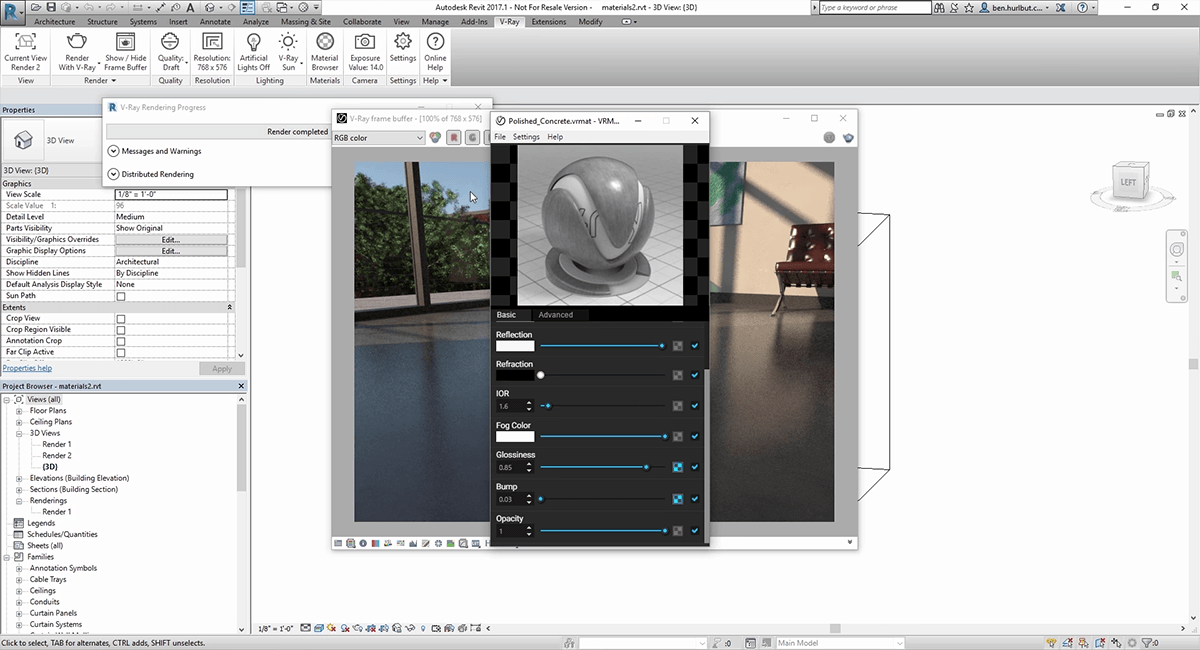Image resolution: width=1200 pixels, height=650 pixels.
Task: Click the V-Ray Sun icon
Action: tap(288, 42)
